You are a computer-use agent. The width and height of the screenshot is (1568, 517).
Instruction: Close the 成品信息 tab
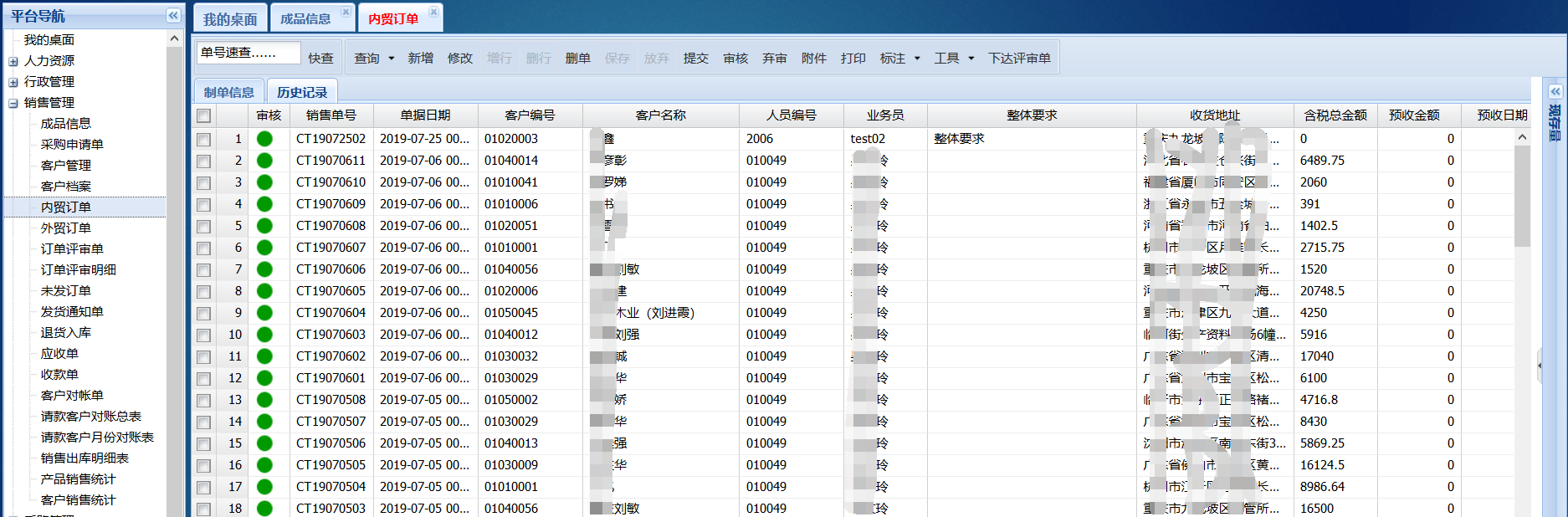tap(346, 12)
